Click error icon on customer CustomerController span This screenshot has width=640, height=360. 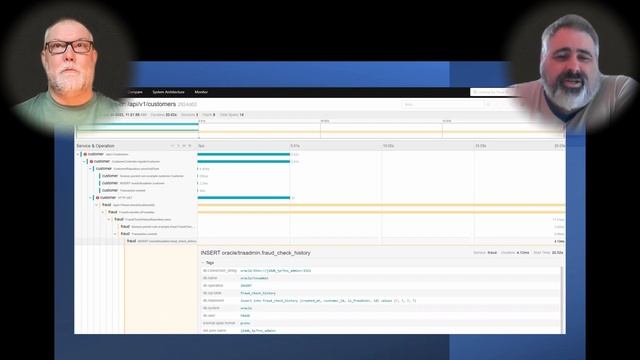[x=91, y=162]
